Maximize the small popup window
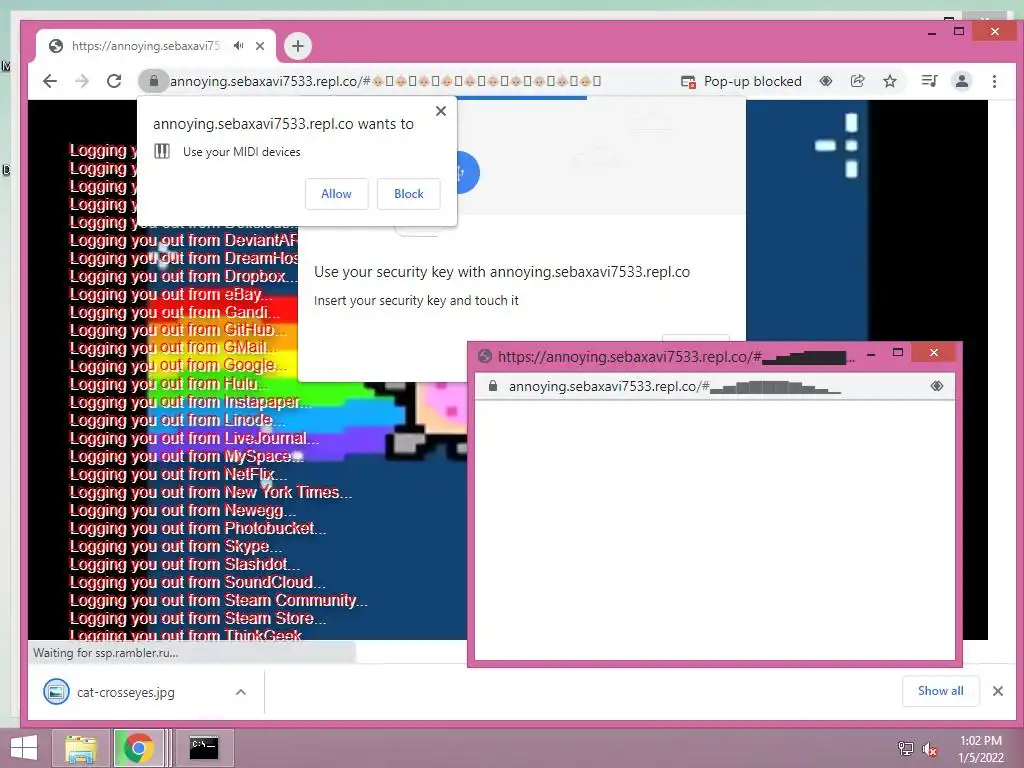This screenshot has height=768, width=1024. pos(898,353)
